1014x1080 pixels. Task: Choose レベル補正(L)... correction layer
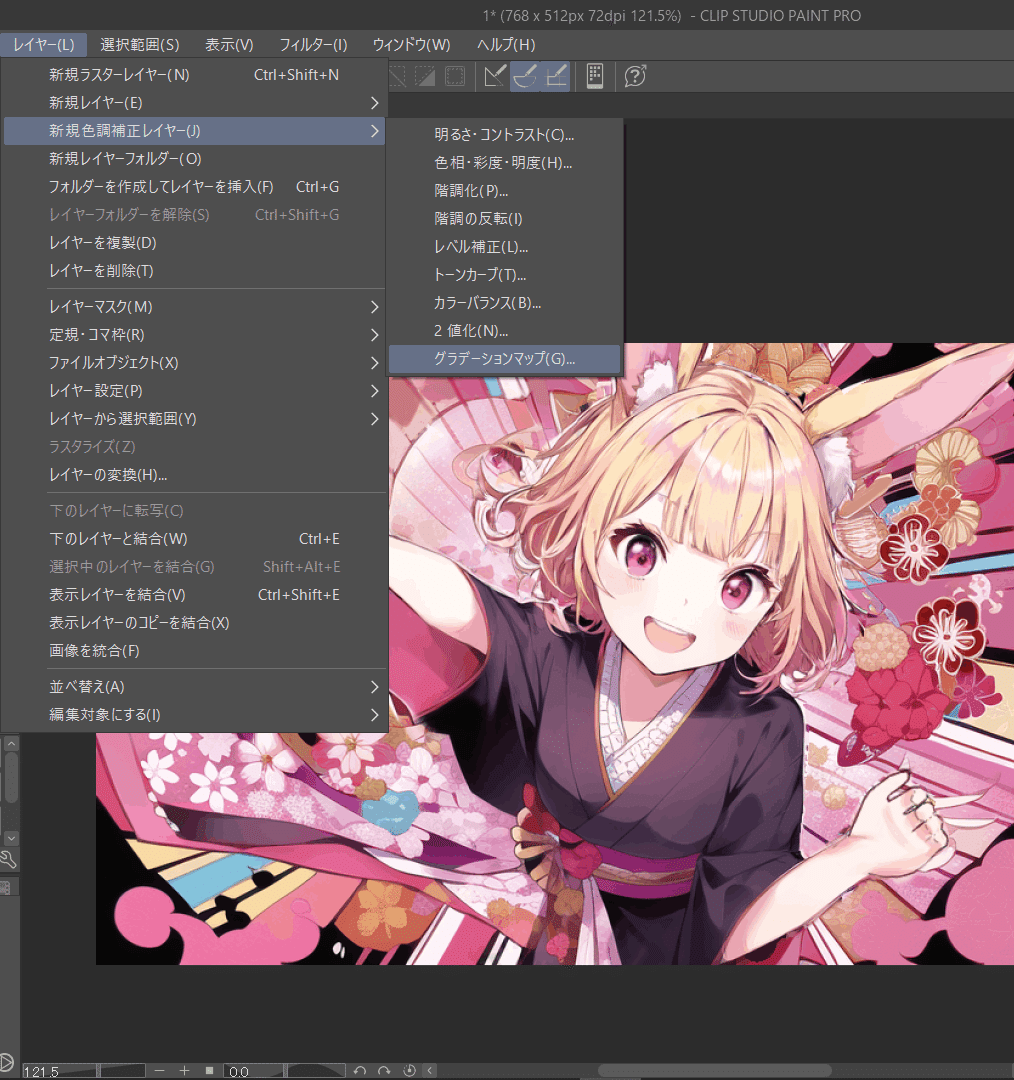click(505, 247)
